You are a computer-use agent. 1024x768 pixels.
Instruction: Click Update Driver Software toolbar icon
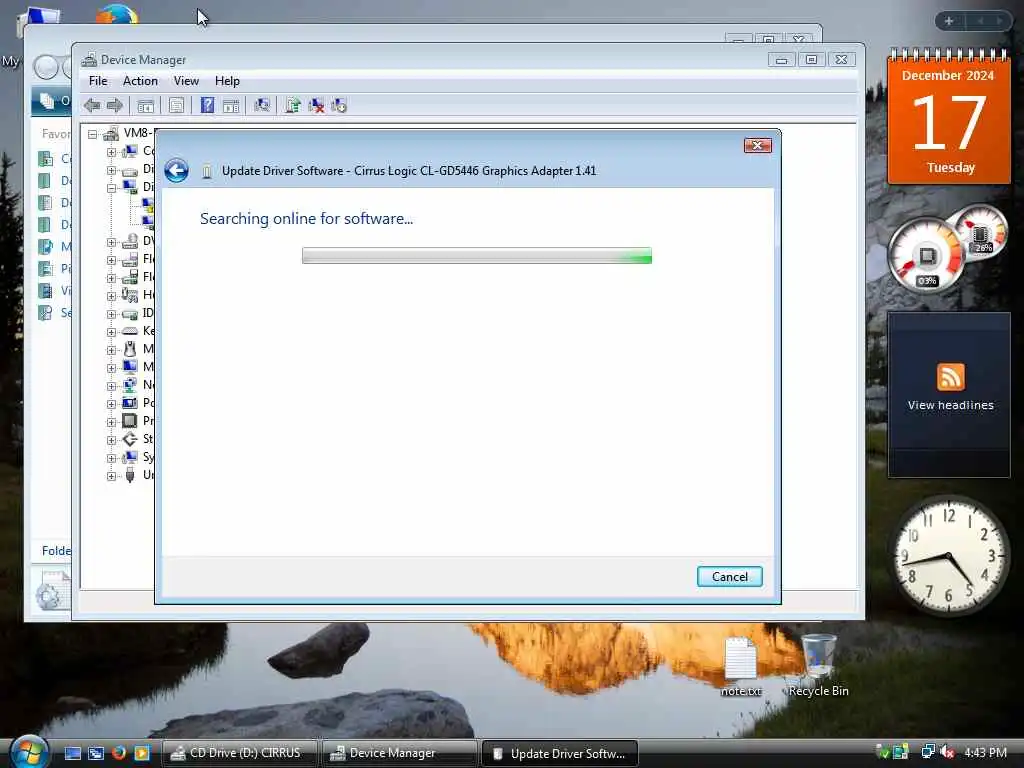293,105
